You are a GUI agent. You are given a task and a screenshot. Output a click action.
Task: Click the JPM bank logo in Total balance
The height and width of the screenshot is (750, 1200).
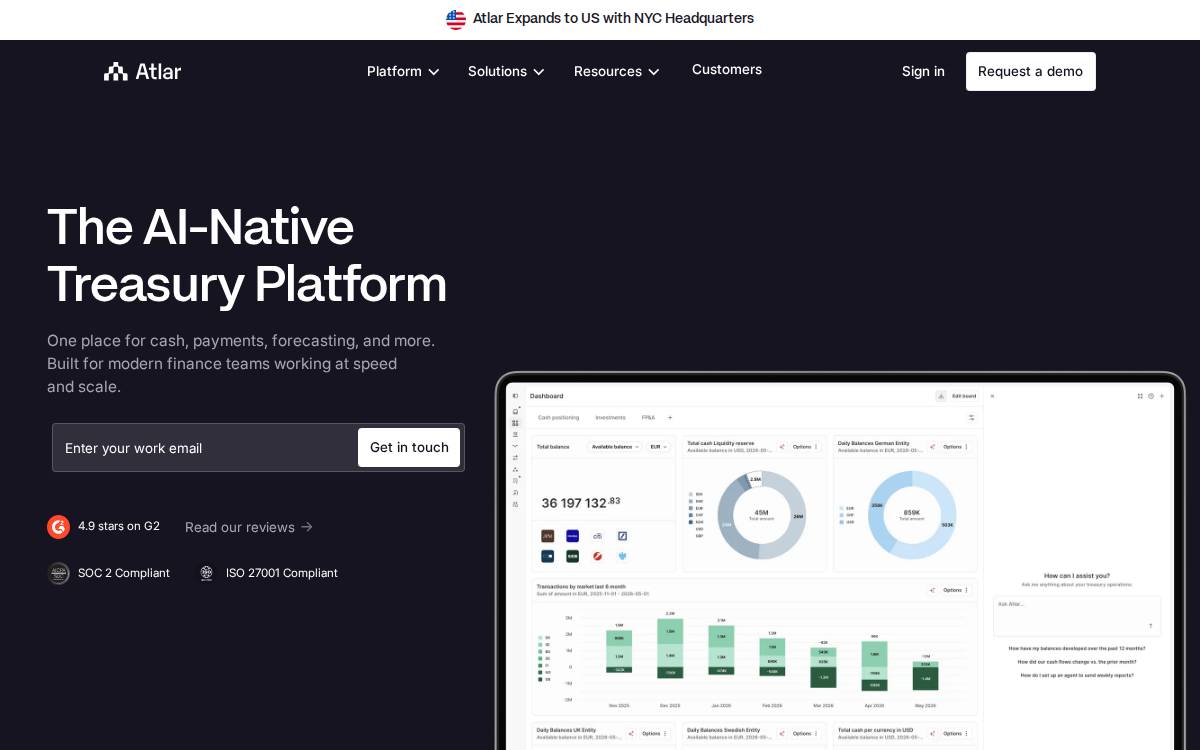coord(547,536)
